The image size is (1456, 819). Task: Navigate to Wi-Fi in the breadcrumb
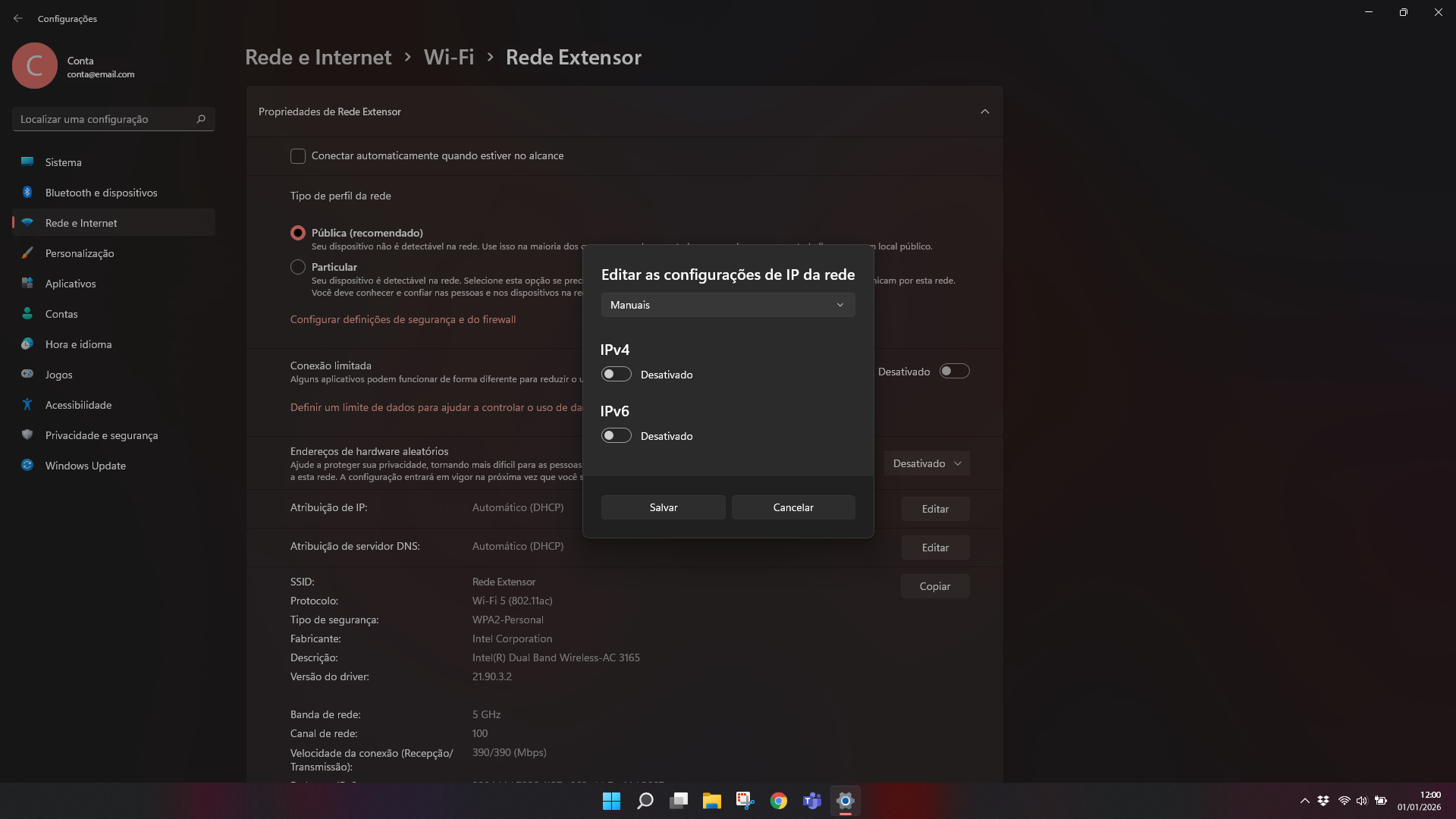(448, 58)
